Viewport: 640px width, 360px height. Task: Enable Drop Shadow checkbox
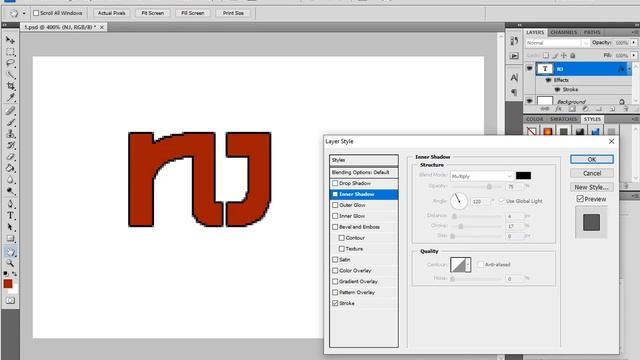(335, 183)
